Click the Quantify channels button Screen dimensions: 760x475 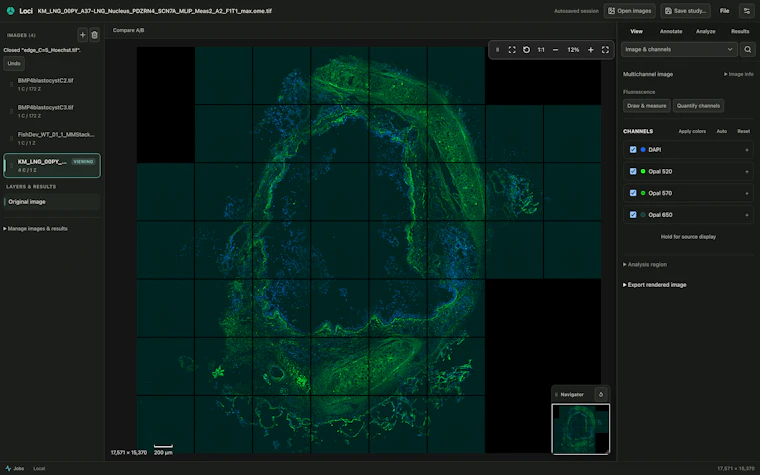click(698, 106)
